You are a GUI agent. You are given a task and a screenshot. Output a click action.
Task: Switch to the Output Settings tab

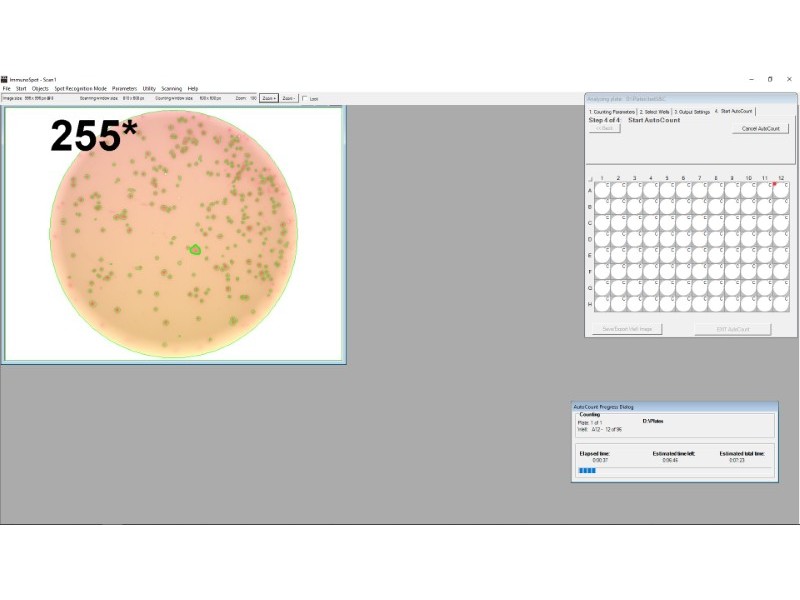coord(693,112)
